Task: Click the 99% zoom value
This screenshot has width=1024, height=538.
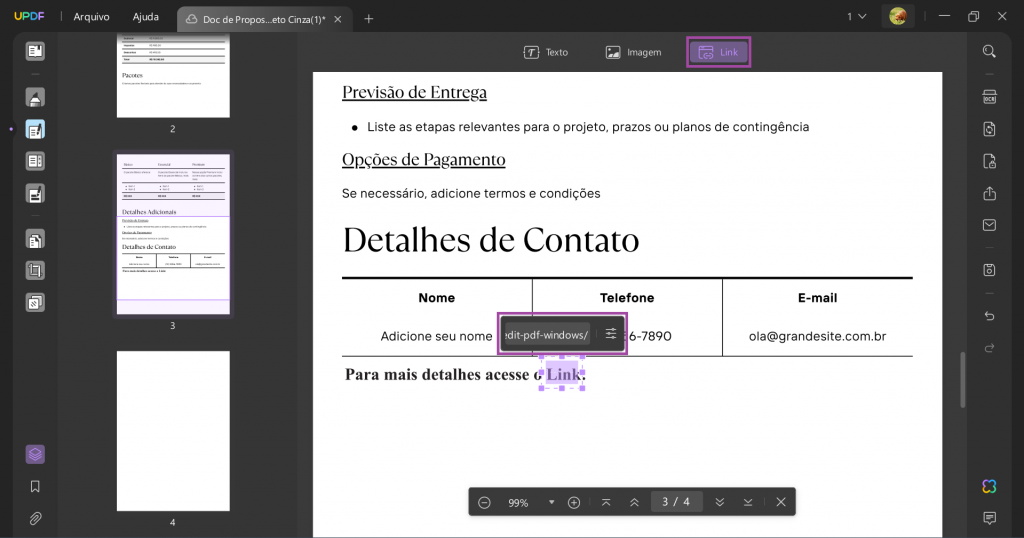Action: (518, 503)
